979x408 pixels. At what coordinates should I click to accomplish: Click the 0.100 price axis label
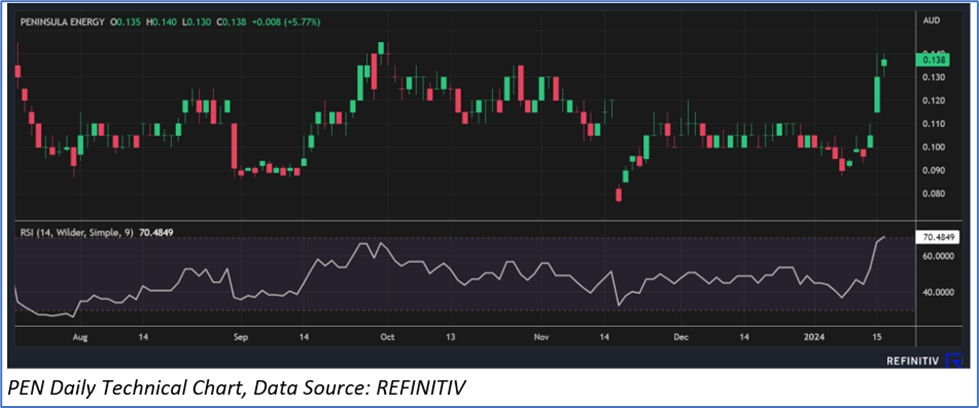pyautogui.click(x=933, y=147)
